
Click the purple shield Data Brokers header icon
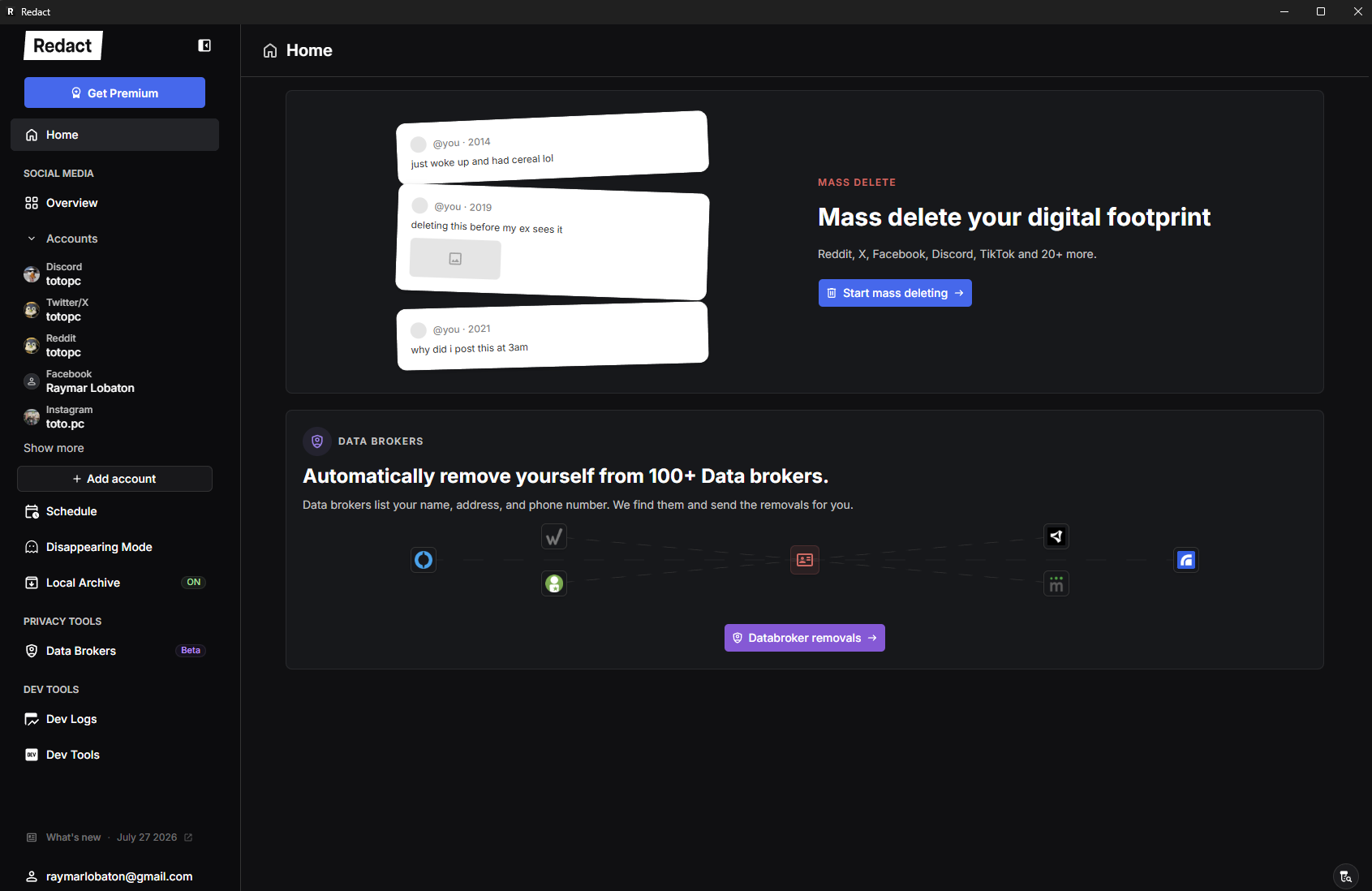click(317, 441)
